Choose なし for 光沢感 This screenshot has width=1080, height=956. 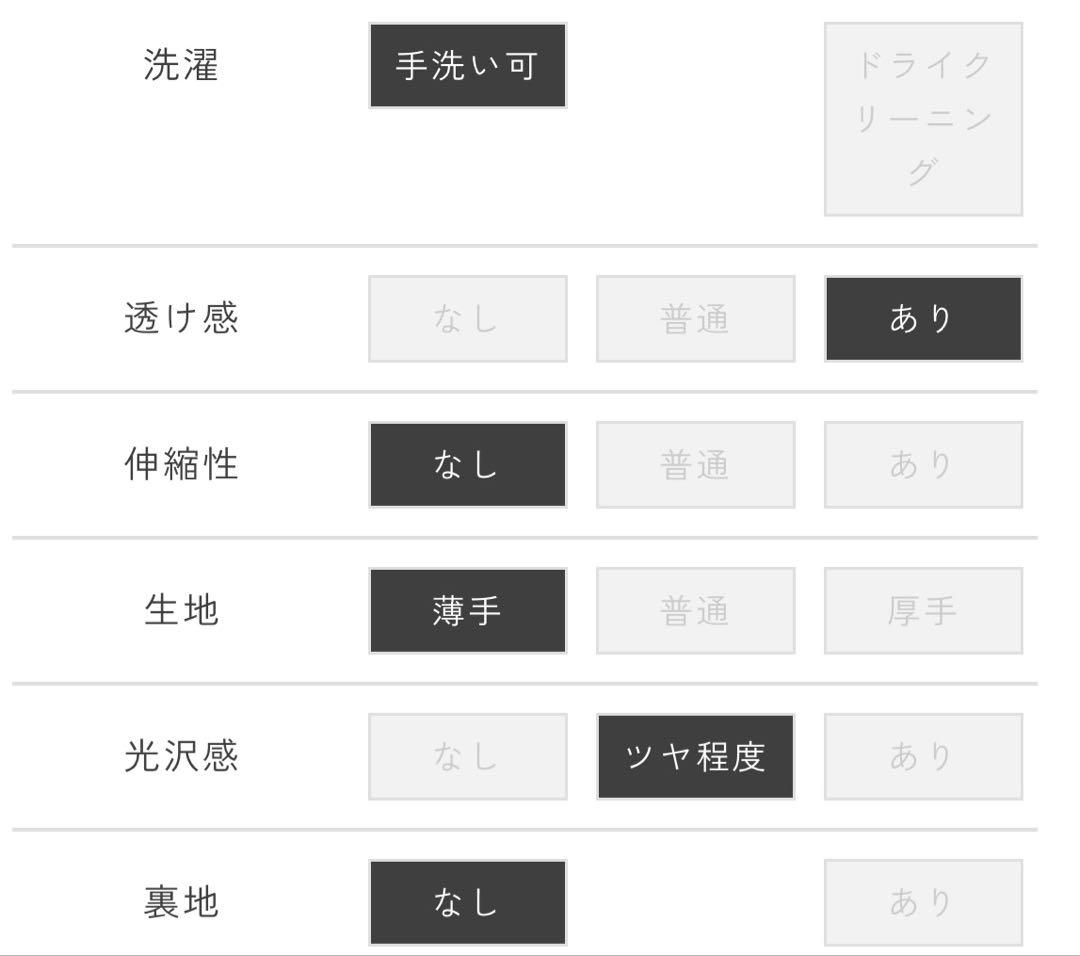tap(466, 757)
